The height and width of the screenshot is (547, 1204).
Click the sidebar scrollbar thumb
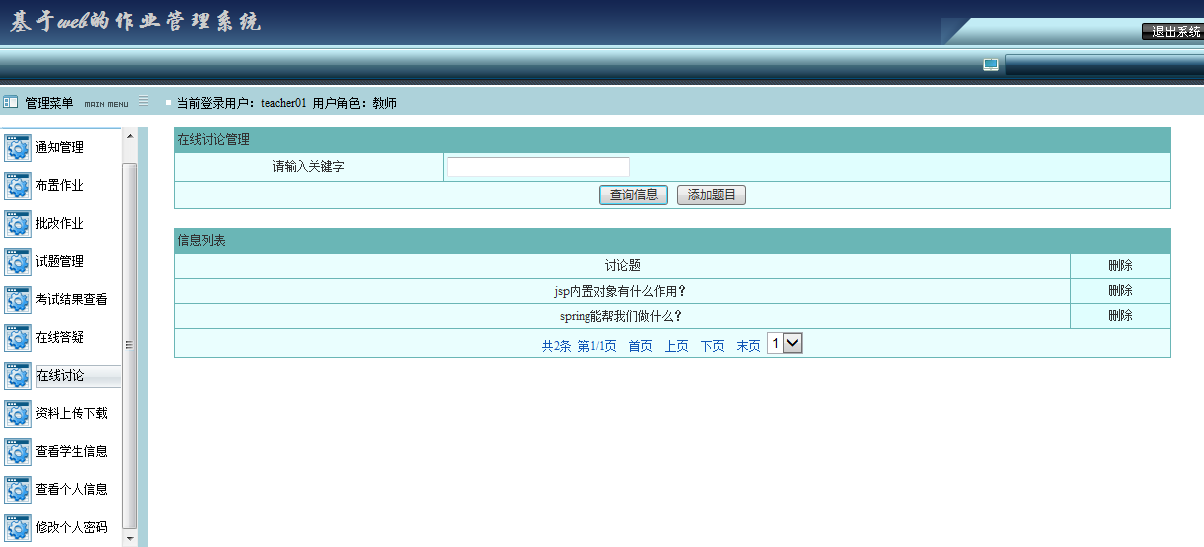pyautogui.click(x=129, y=345)
